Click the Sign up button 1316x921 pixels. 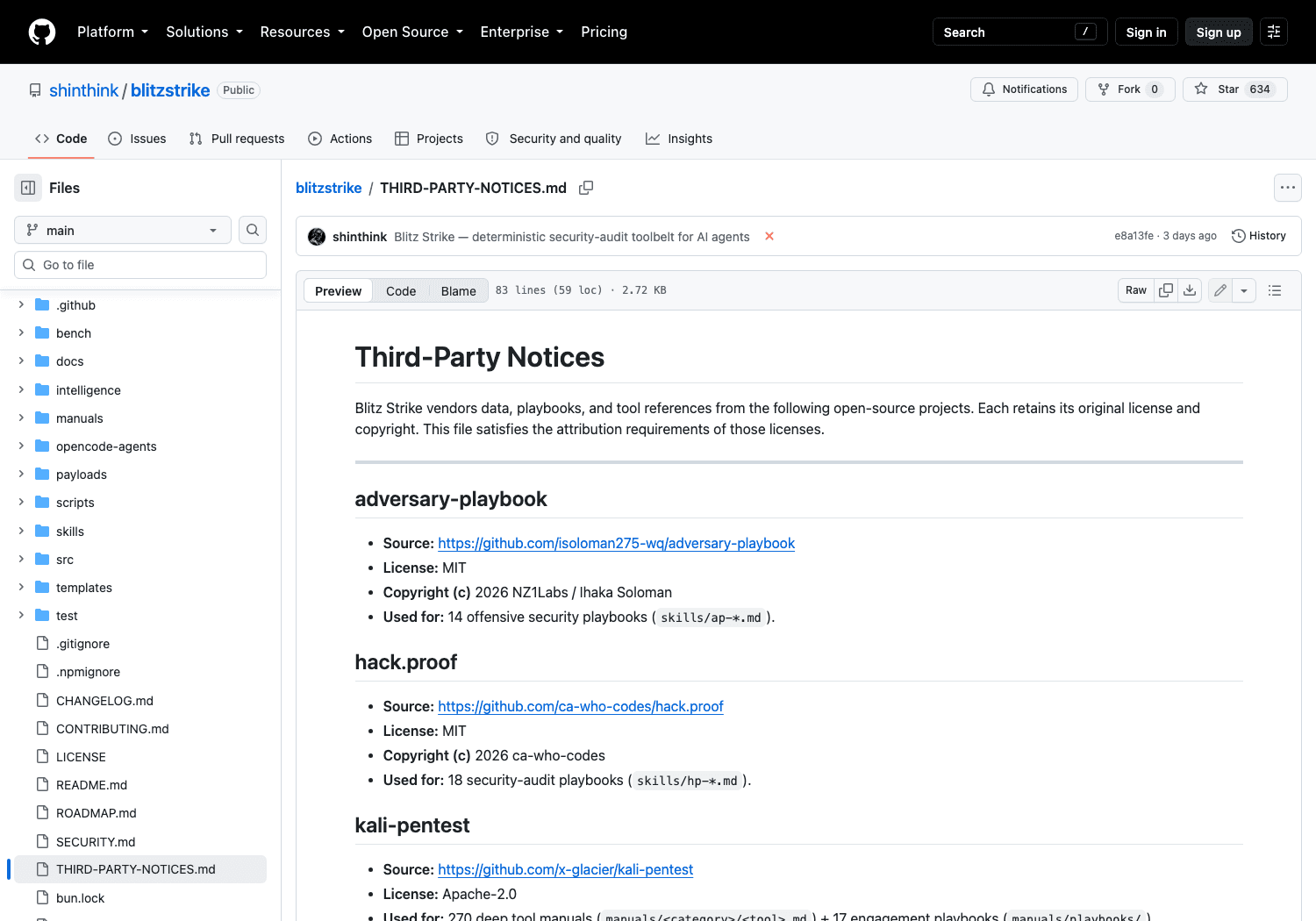[1219, 32]
